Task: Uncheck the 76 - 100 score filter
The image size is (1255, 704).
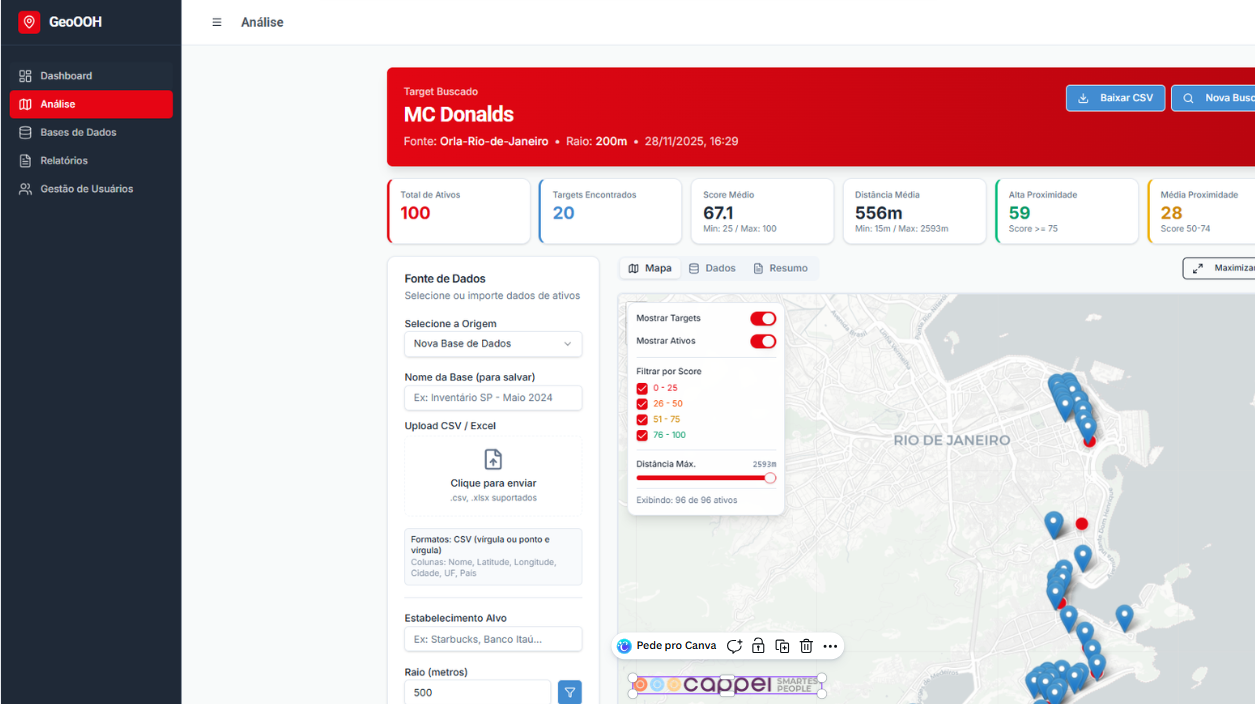Action: coord(642,435)
